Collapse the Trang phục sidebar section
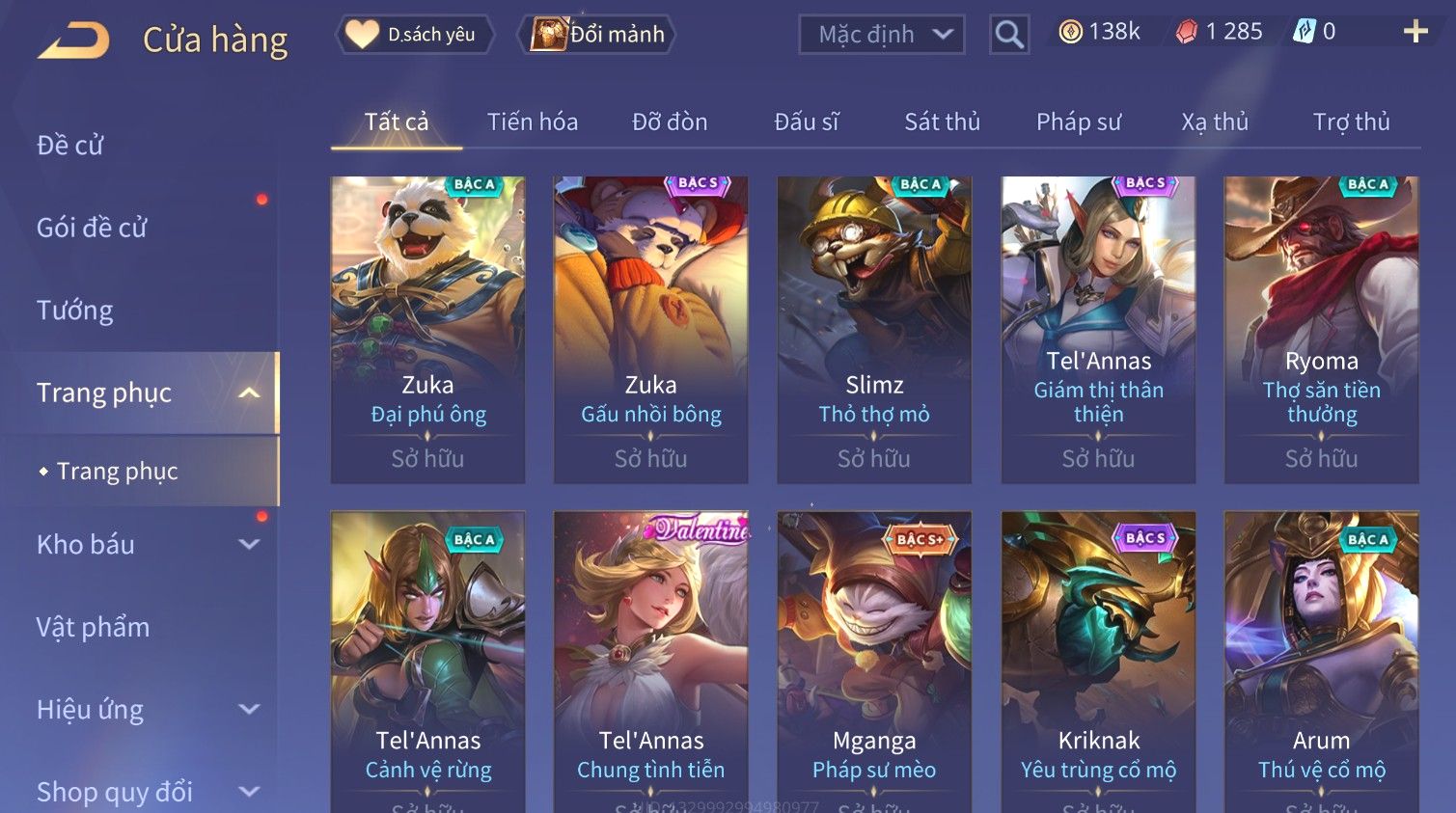 click(x=249, y=393)
